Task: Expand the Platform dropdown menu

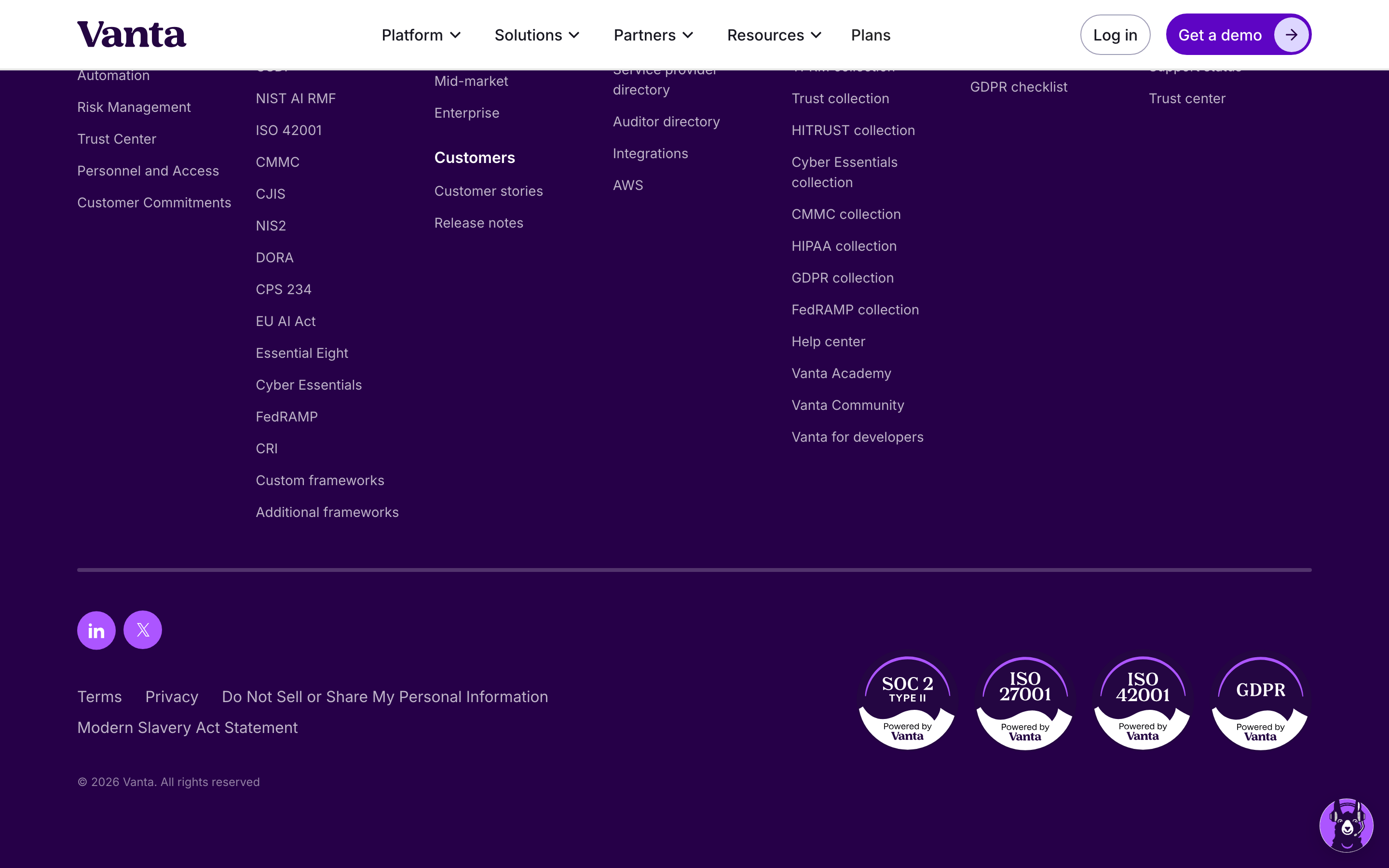Action: [x=422, y=35]
